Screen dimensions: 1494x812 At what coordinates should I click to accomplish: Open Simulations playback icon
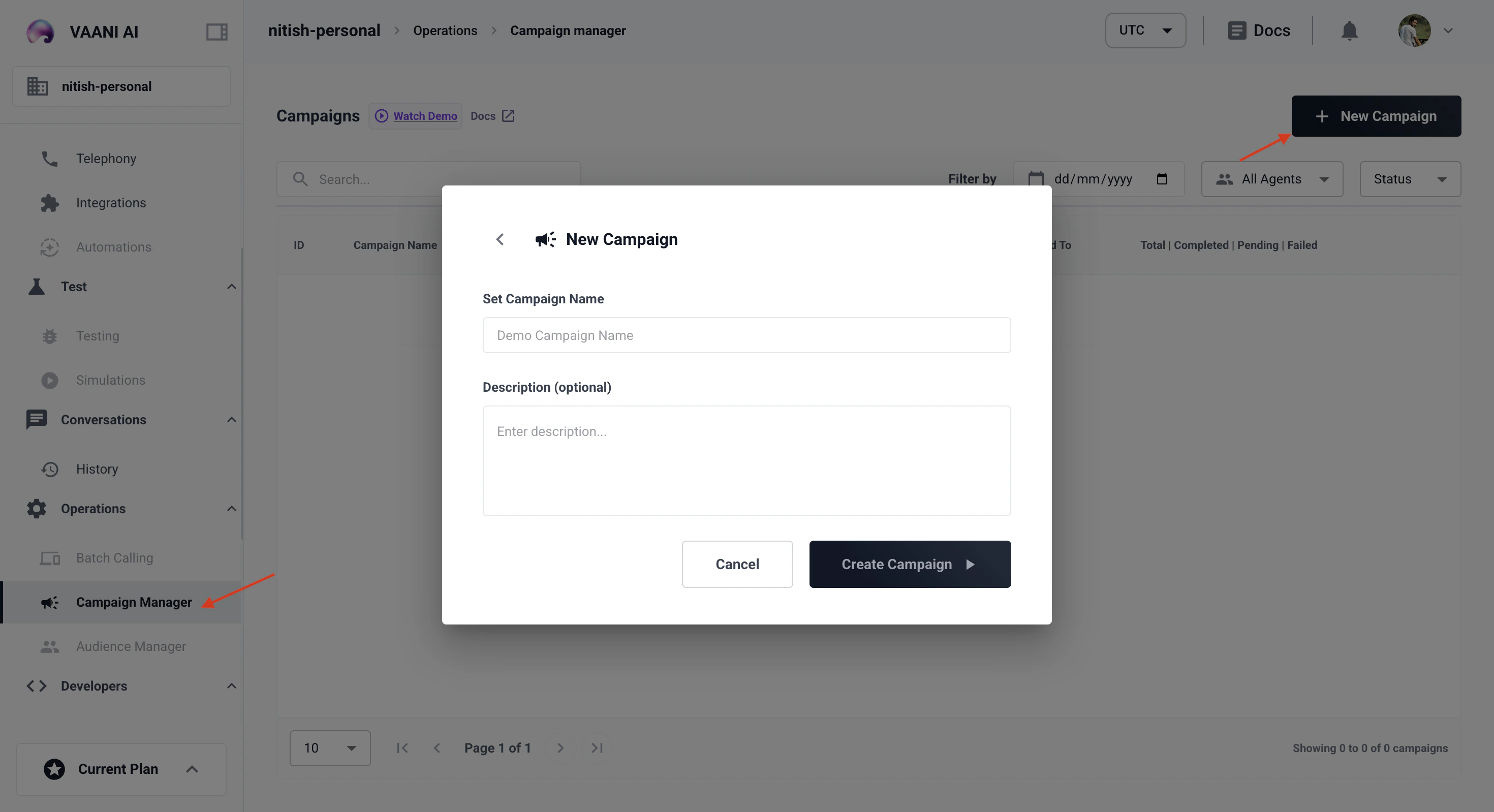tap(49, 380)
